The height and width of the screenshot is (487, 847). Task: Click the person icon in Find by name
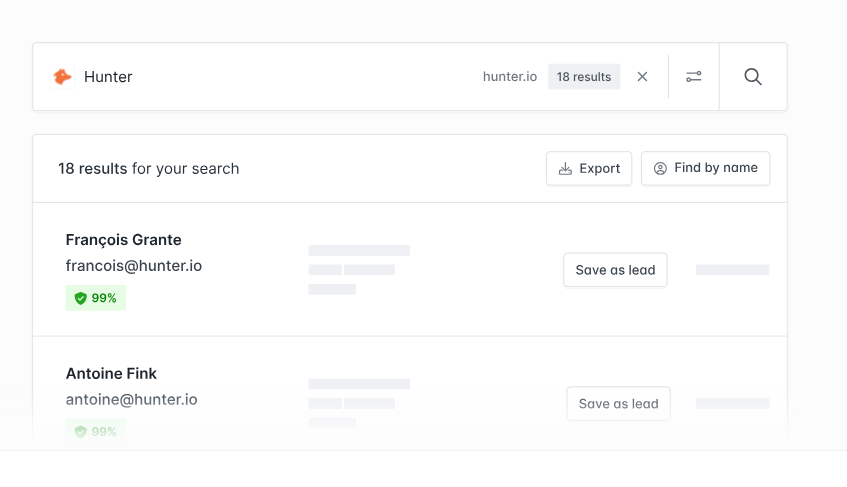[660, 168]
